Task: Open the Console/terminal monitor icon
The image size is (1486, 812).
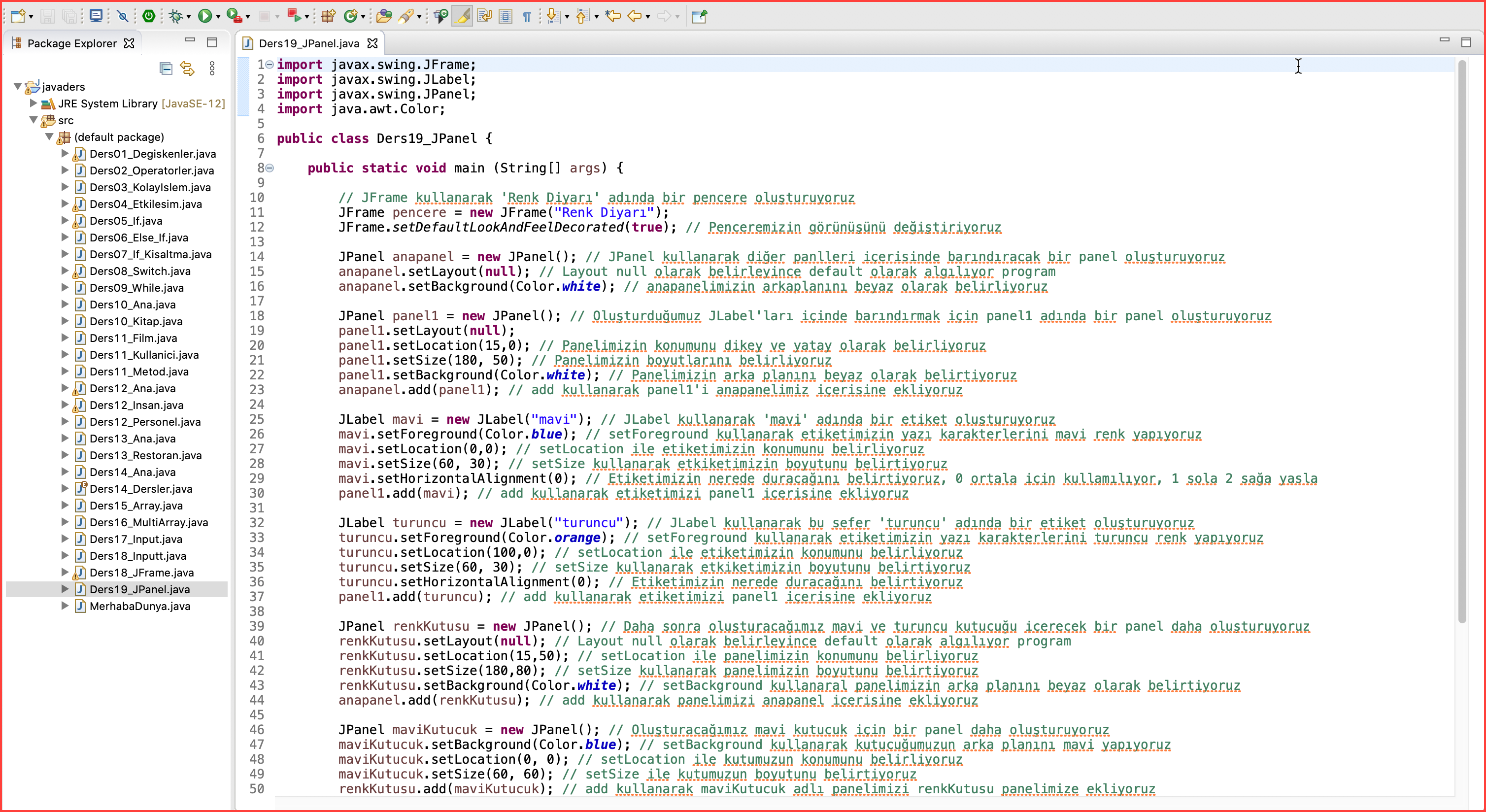Action: (x=96, y=16)
